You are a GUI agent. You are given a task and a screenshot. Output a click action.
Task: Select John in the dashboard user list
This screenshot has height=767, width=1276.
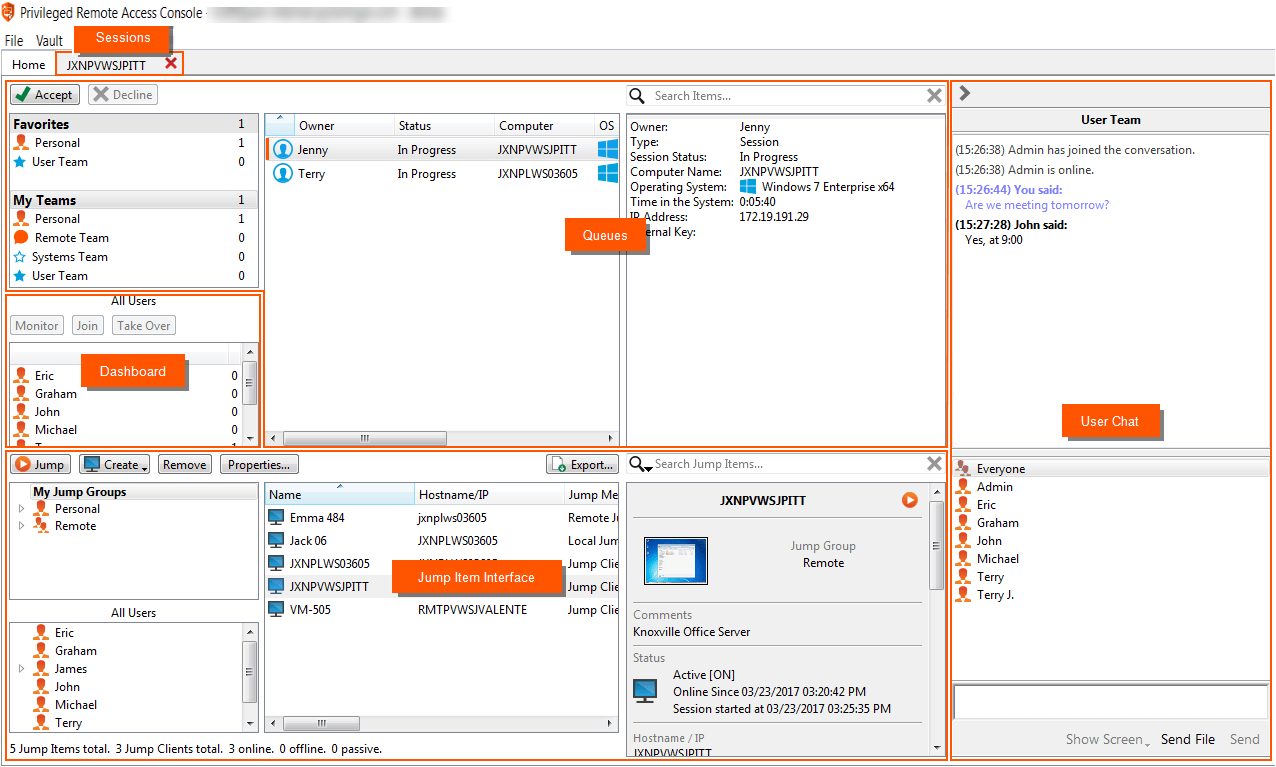126,412
